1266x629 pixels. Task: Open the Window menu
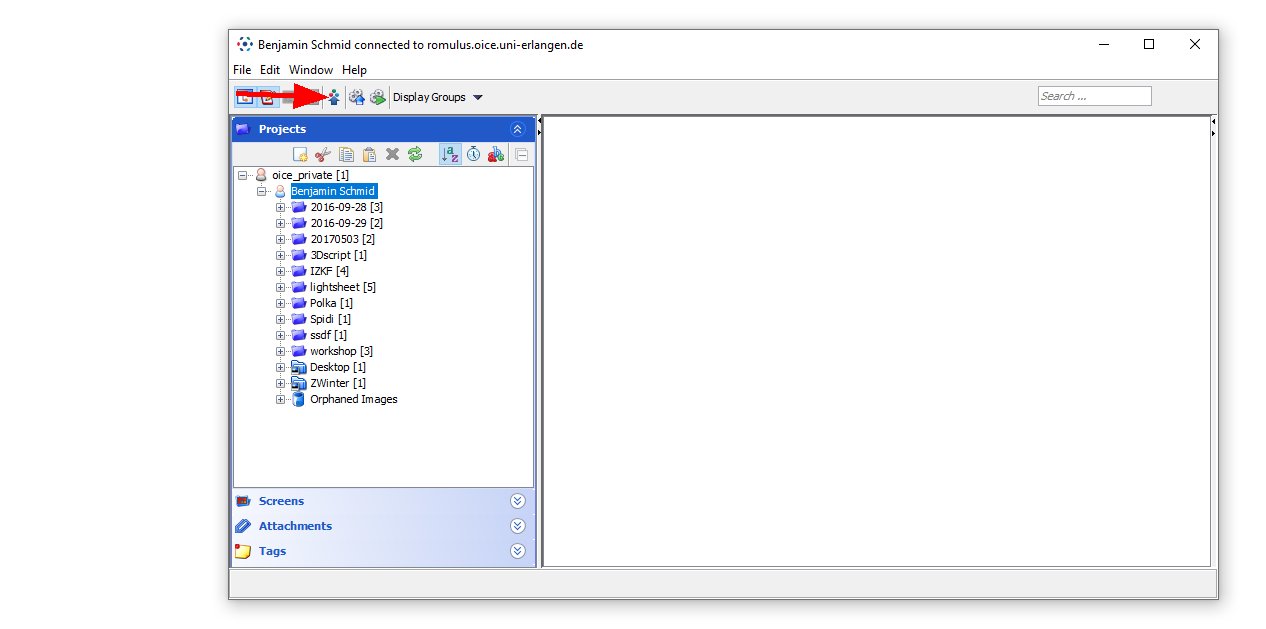coord(310,70)
